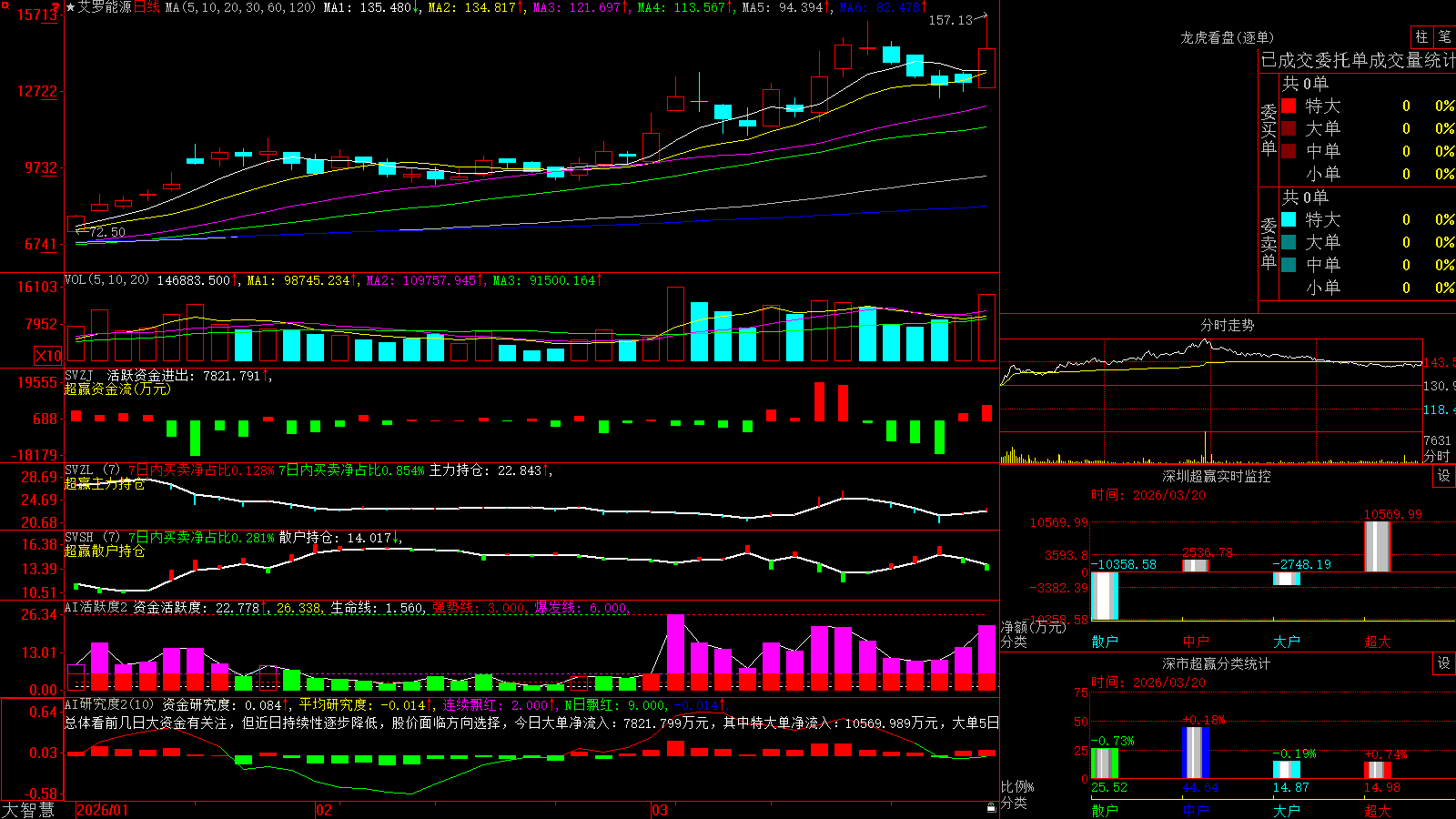
Task: Click the 委买单 section label
Action: click(1269, 129)
